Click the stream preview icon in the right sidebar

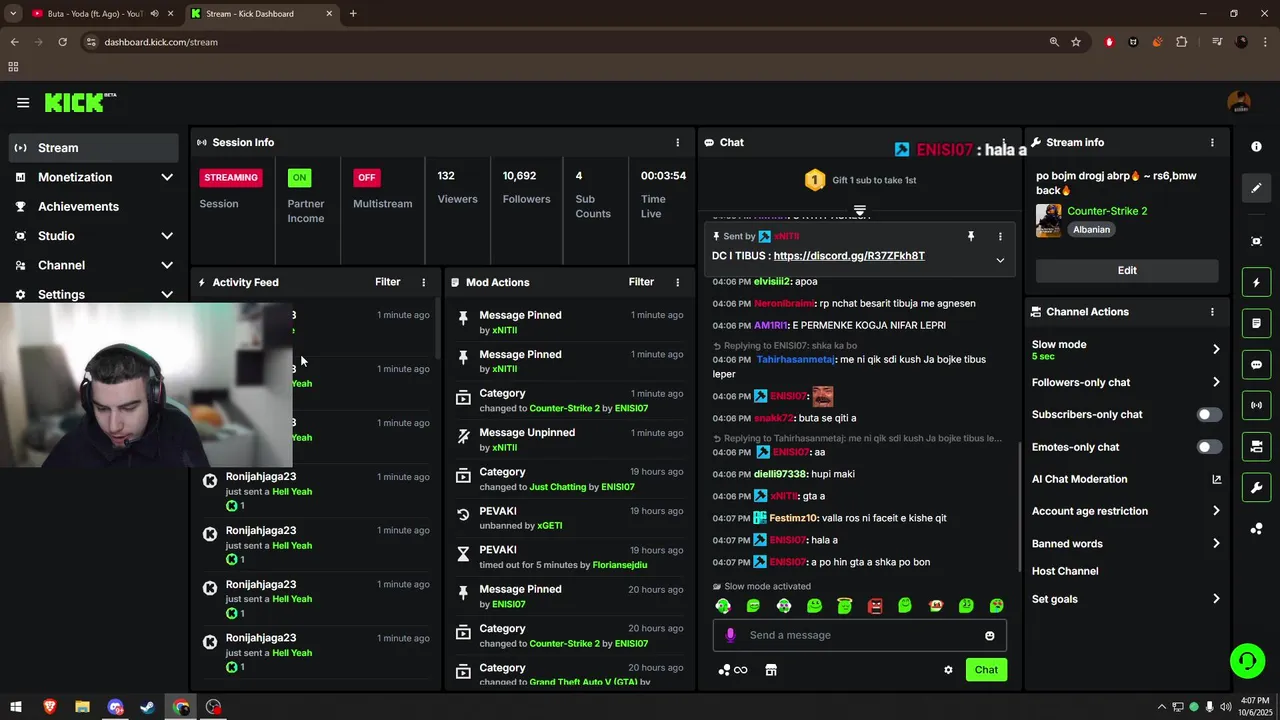[x=1256, y=241]
